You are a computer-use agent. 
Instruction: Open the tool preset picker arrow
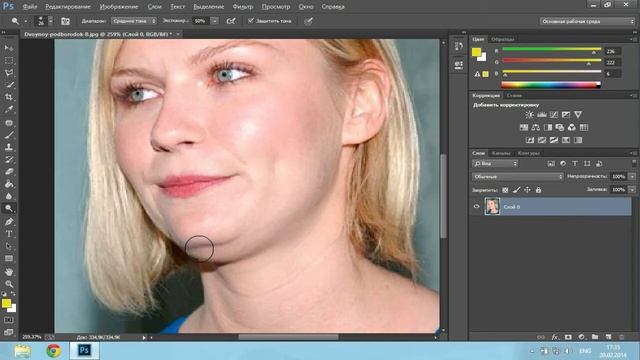click(25, 21)
